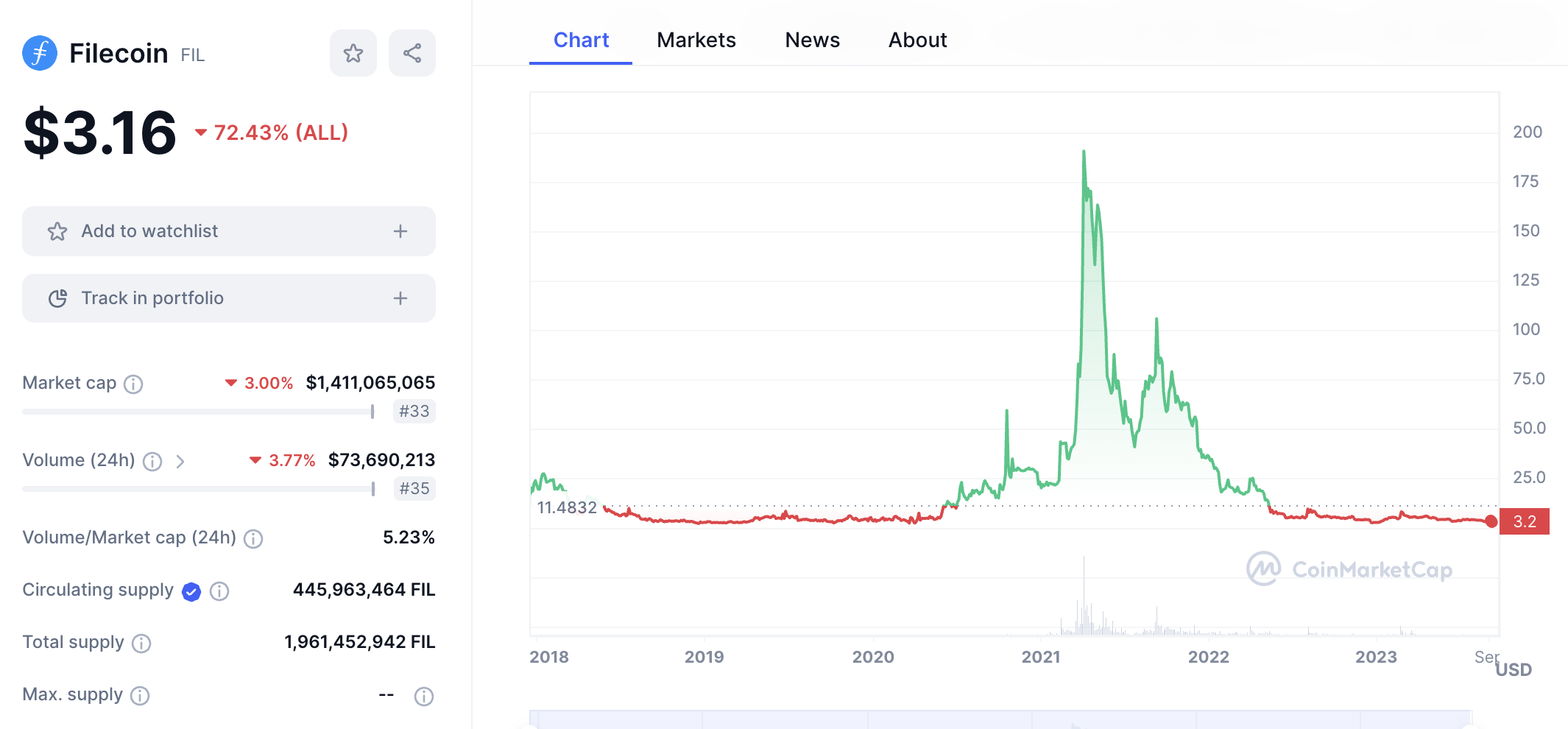Open info icon next to Max. supply label
The height and width of the screenshot is (729, 1568).
pyautogui.click(x=140, y=696)
